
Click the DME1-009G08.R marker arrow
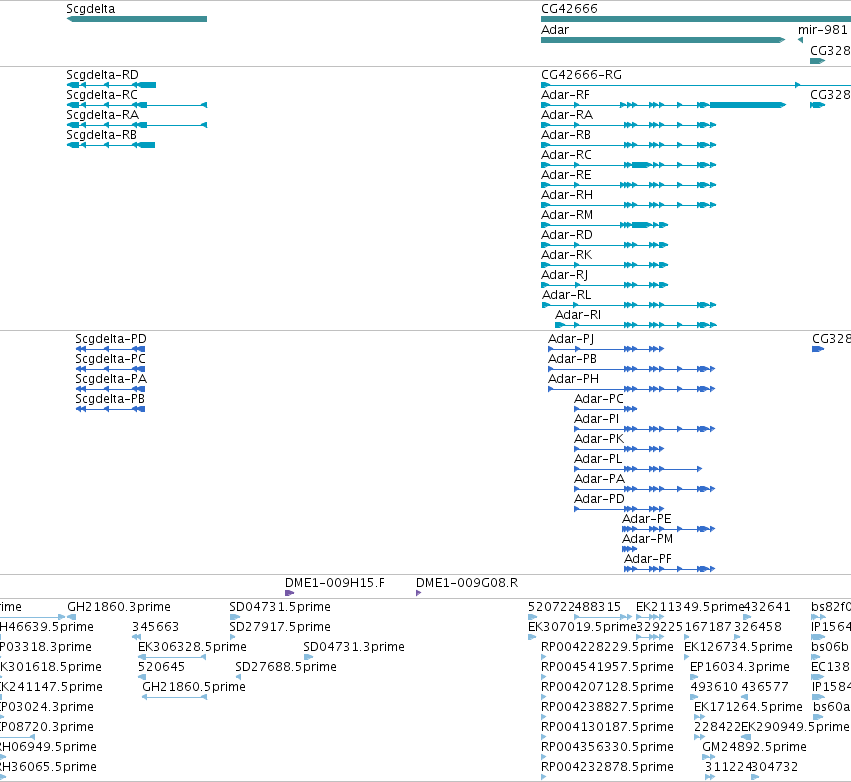418,593
